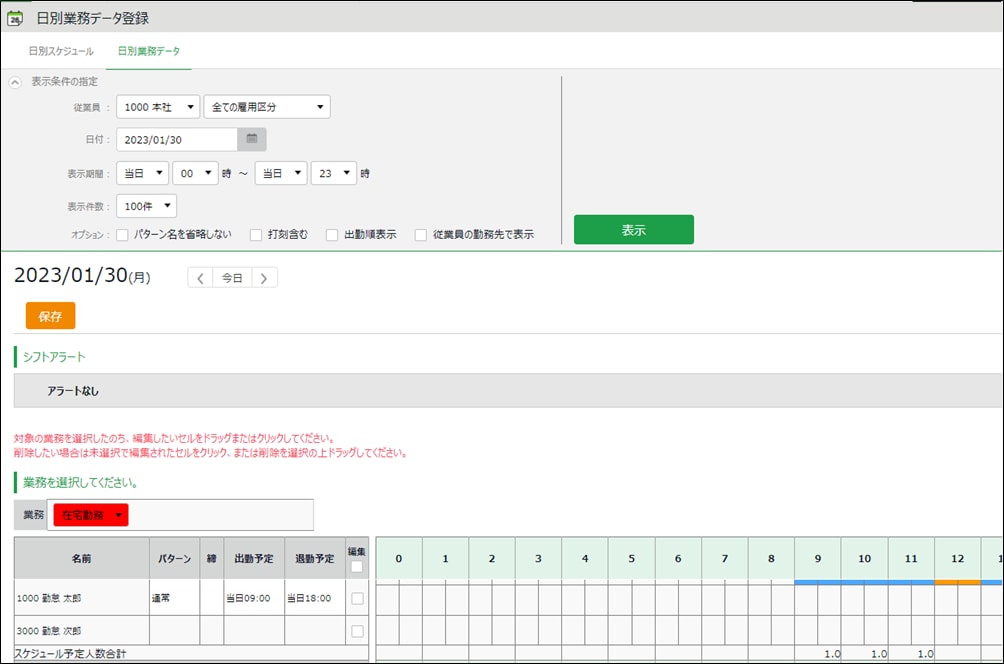Viewport: 1004px width, 664px height.
Task: Select the 日別業務データ tab
Action: [149, 51]
